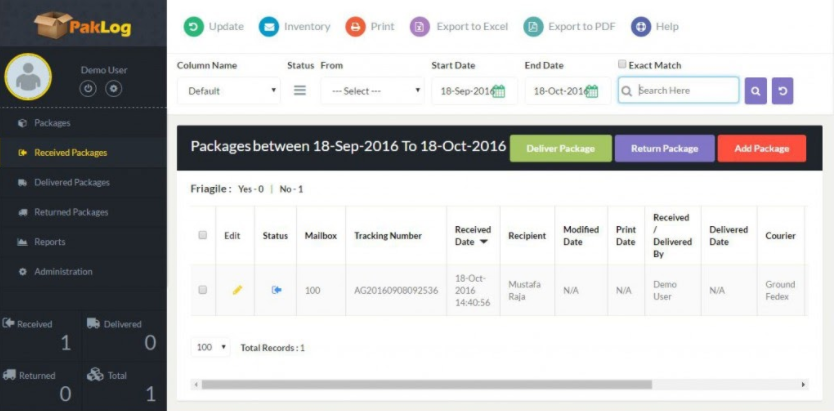Open user settings gear under Demo User

[x=113, y=89]
